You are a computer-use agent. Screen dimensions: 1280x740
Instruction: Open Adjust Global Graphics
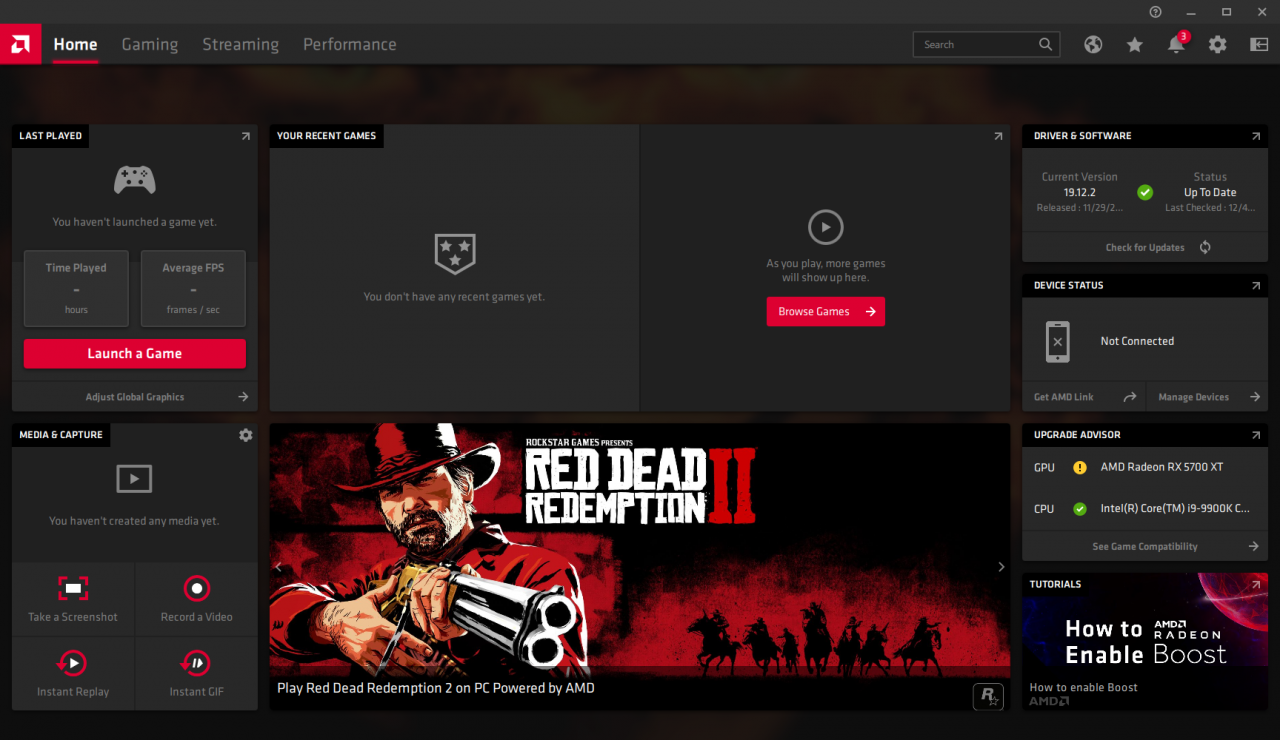[134, 397]
